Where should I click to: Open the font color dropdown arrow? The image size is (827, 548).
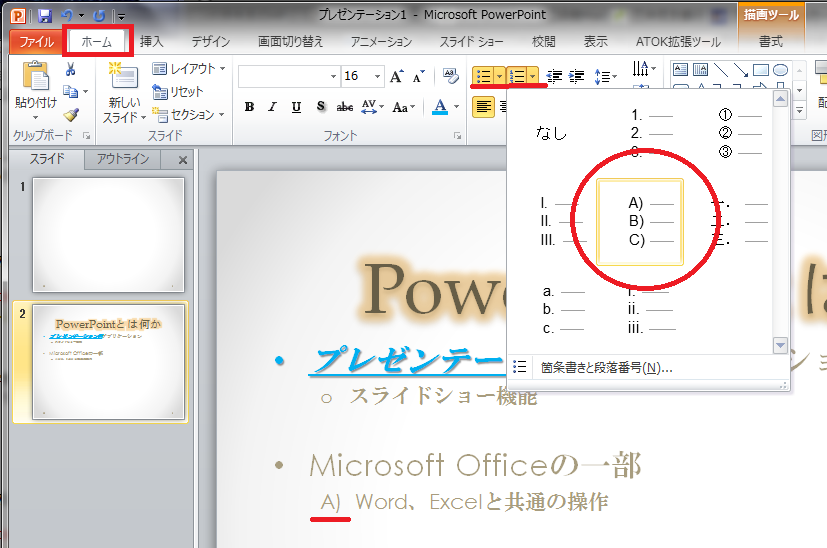(x=456, y=107)
